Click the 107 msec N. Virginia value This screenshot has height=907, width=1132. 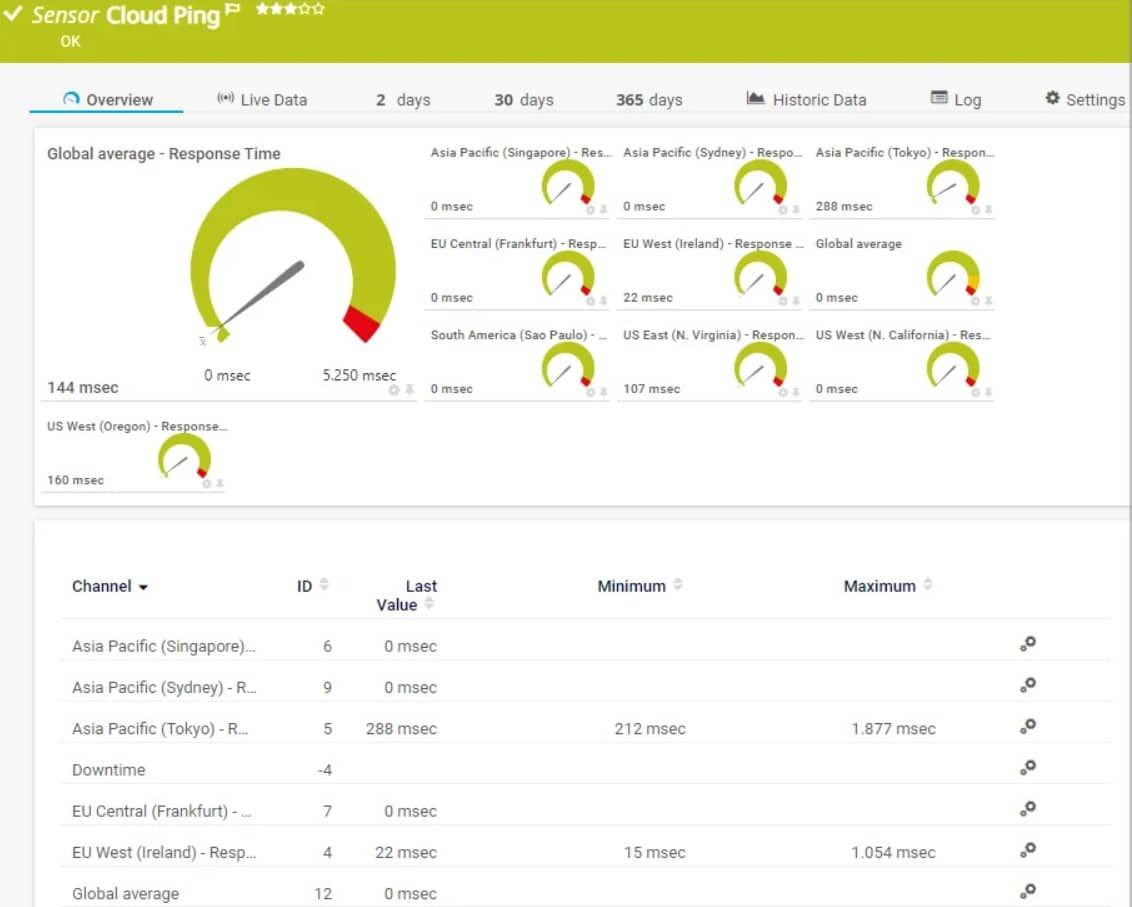651,389
